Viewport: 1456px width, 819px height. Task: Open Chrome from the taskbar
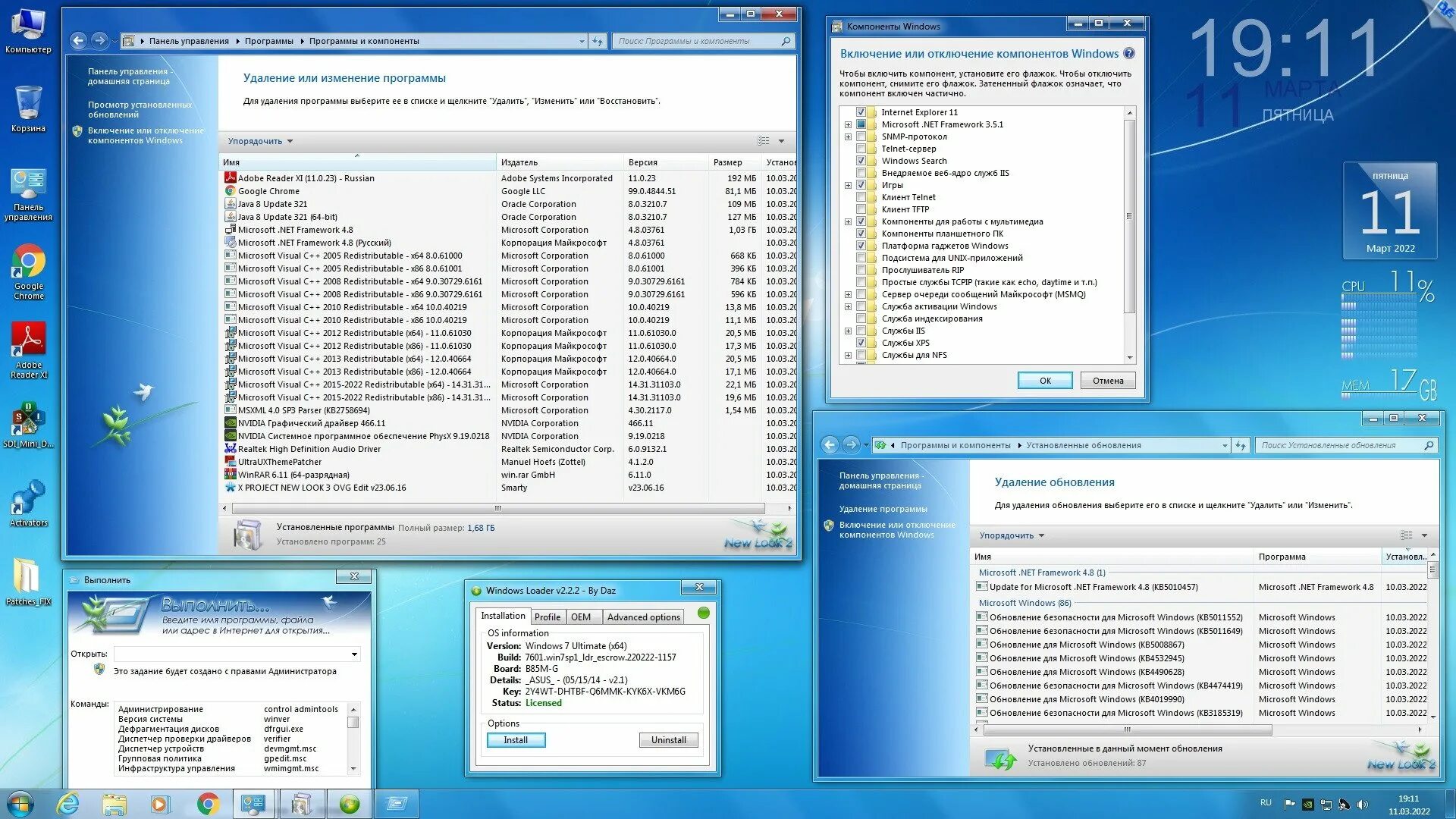(x=208, y=804)
